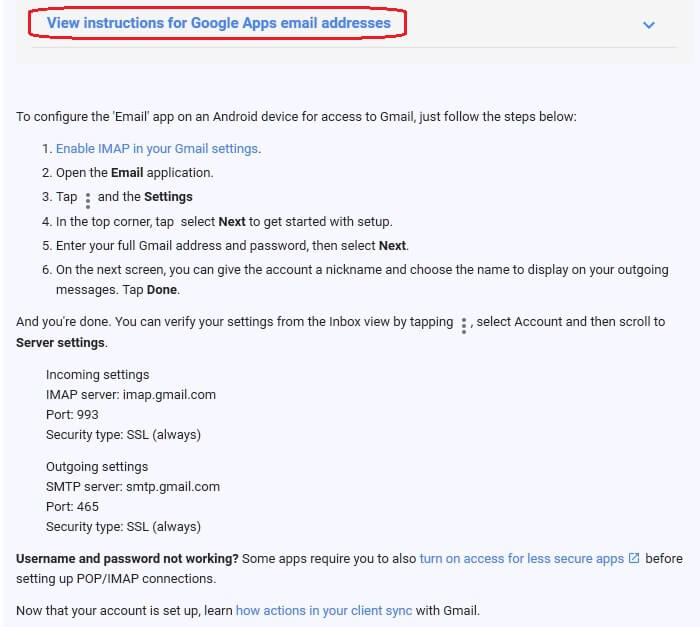Viewport: 700px width, 627px height.
Task: Expand the chevron beside Google Apps instructions
Action: point(649,25)
